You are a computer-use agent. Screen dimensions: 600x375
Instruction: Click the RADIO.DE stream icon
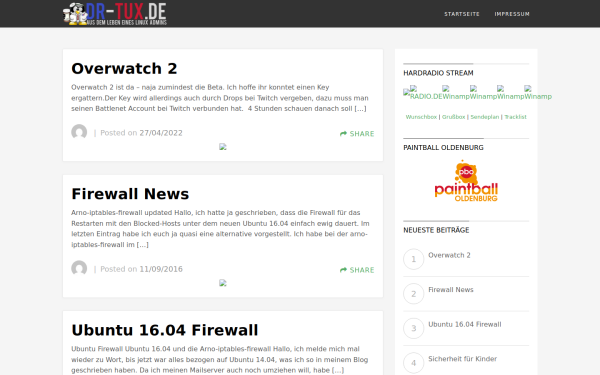(426, 93)
